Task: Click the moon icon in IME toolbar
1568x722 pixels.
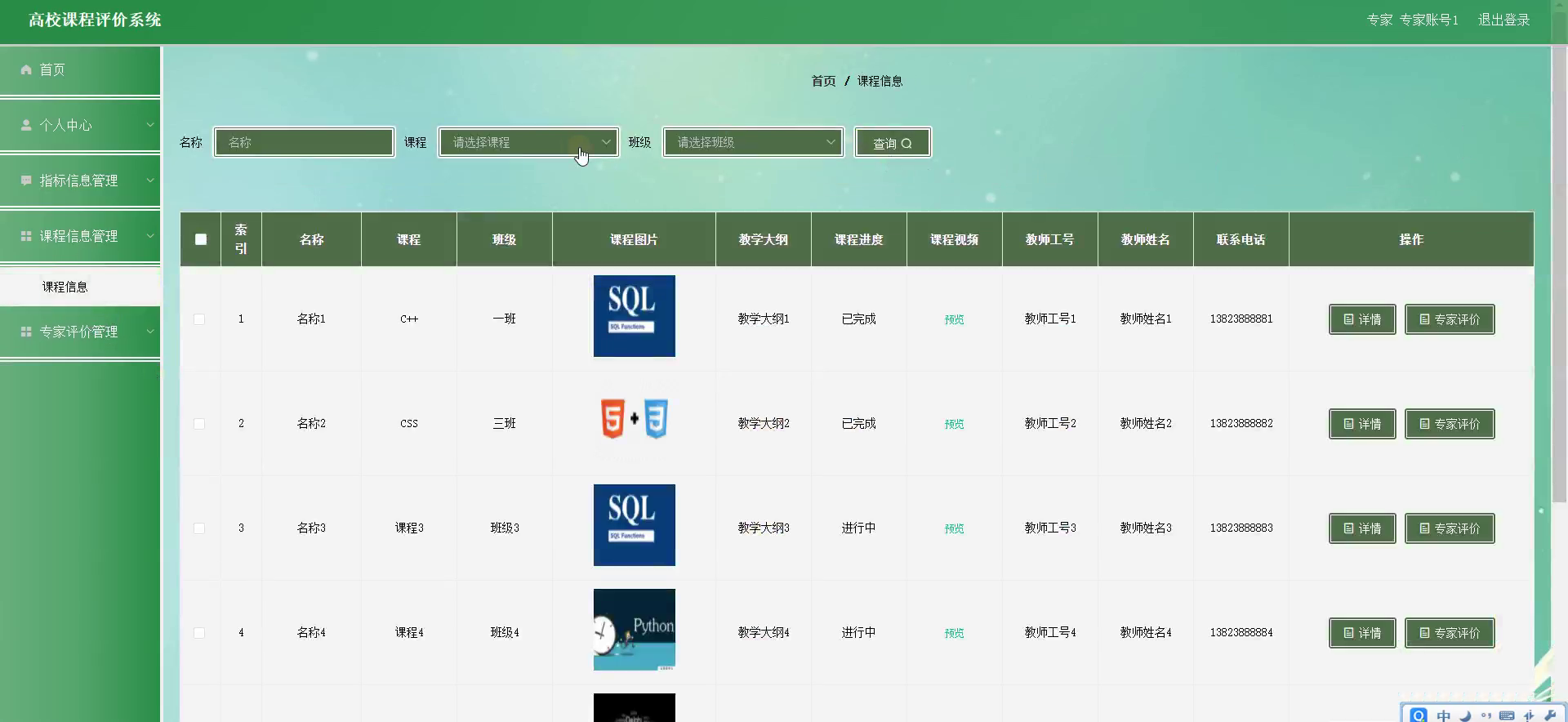Action: coord(1465,715)
